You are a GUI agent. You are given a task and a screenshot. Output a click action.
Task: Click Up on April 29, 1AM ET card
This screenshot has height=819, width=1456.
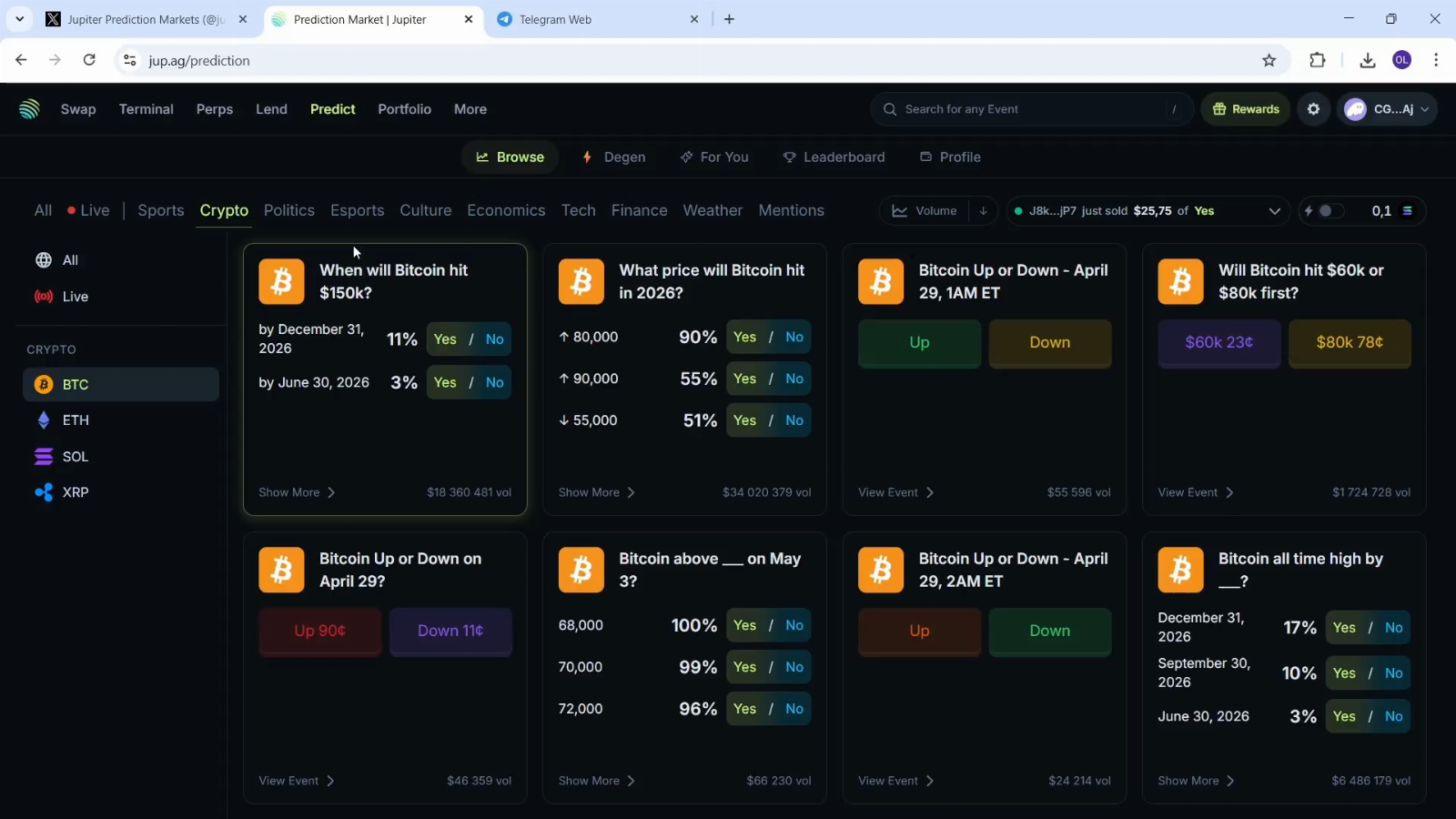[x=919, y=343]
